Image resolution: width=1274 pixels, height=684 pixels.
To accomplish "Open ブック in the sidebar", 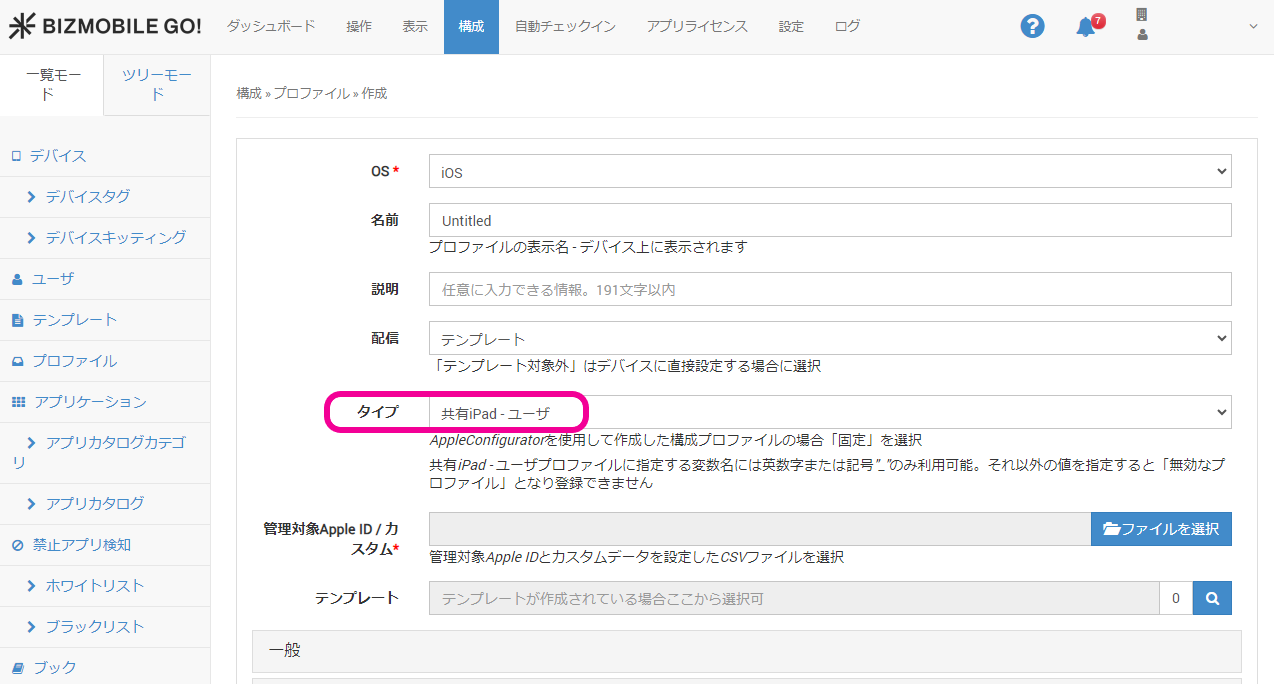I will point(54,667).
